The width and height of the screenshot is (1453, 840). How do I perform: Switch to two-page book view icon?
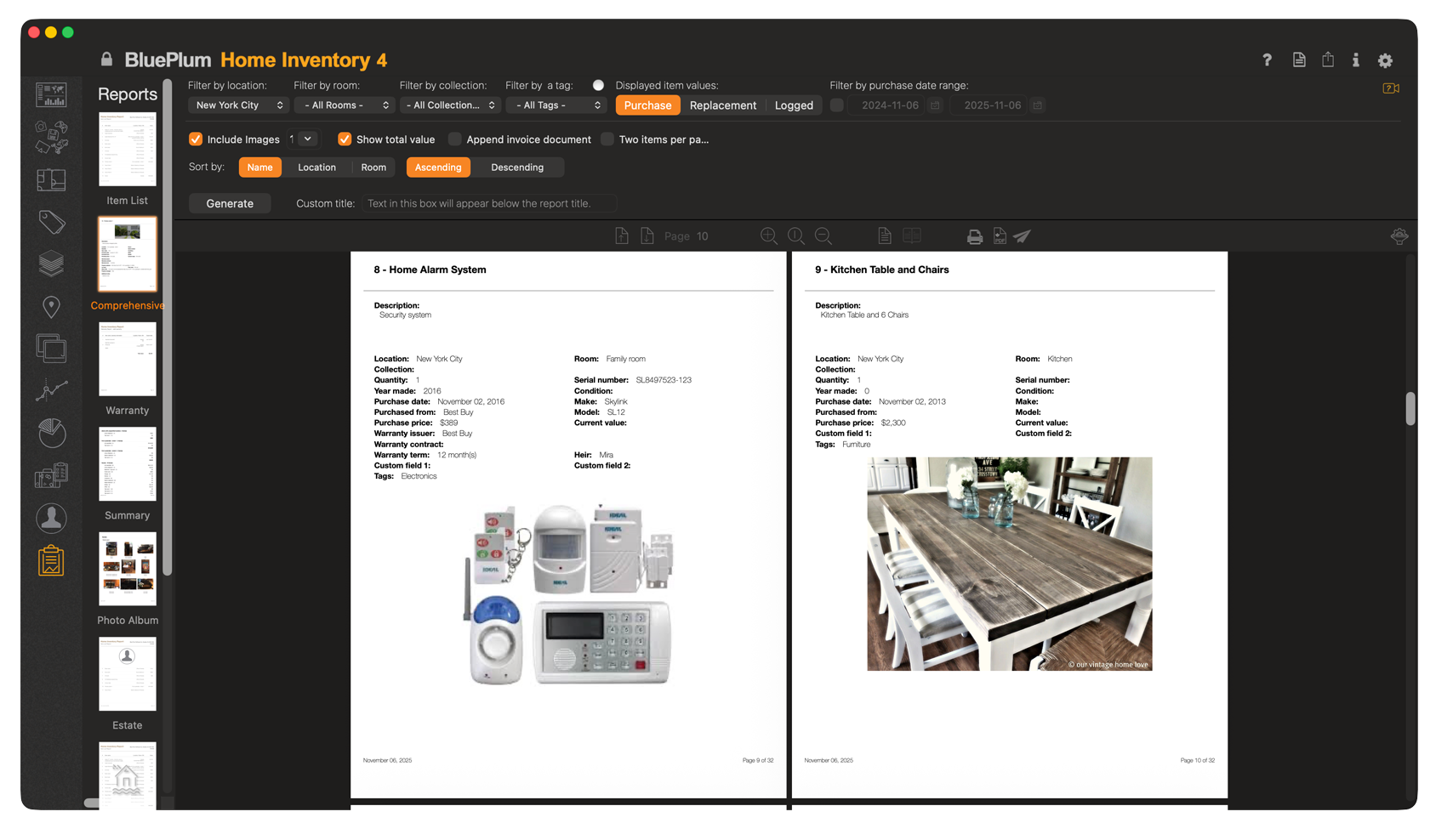click(x=912, y=236)
